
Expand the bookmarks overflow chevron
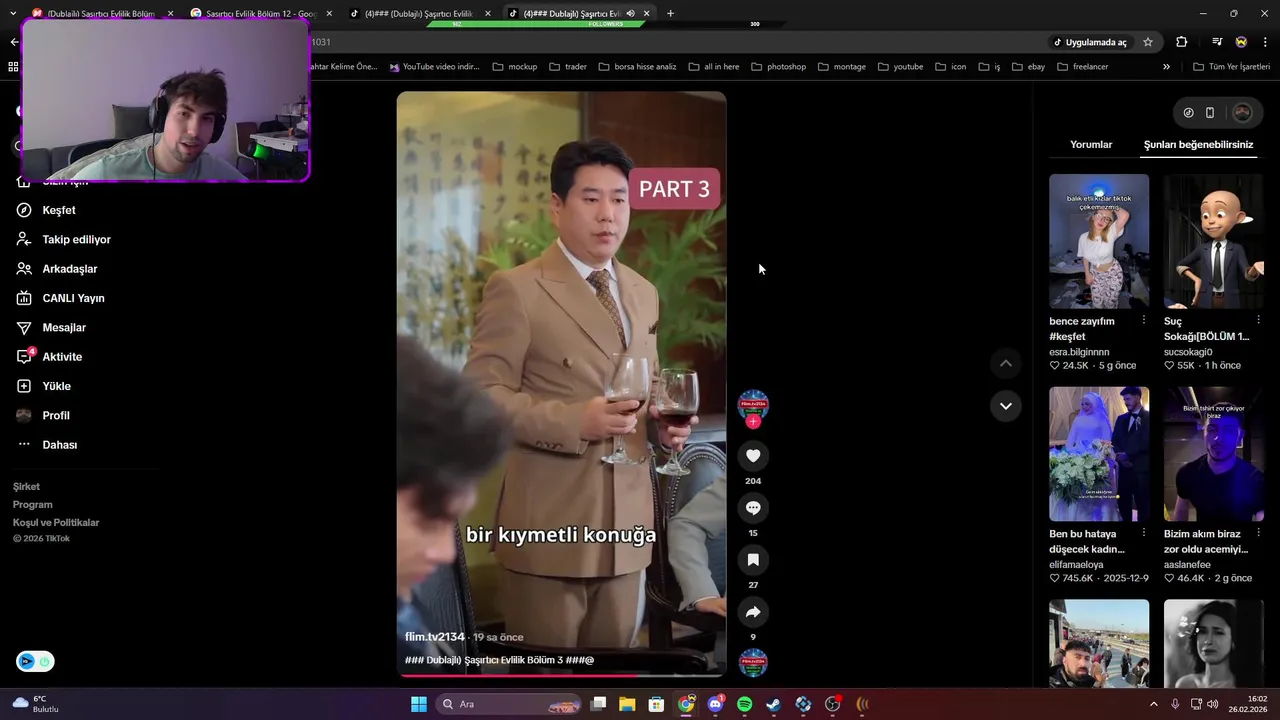click(x=1166, y=67)
